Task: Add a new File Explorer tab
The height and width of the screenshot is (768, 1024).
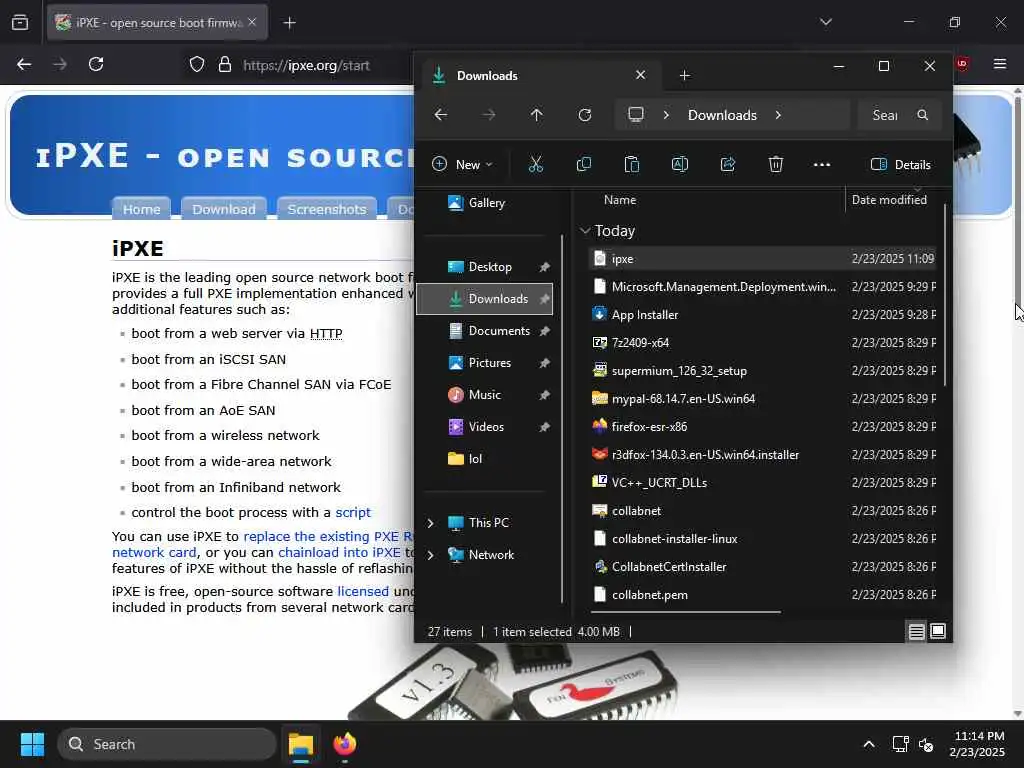Action: 684,76
